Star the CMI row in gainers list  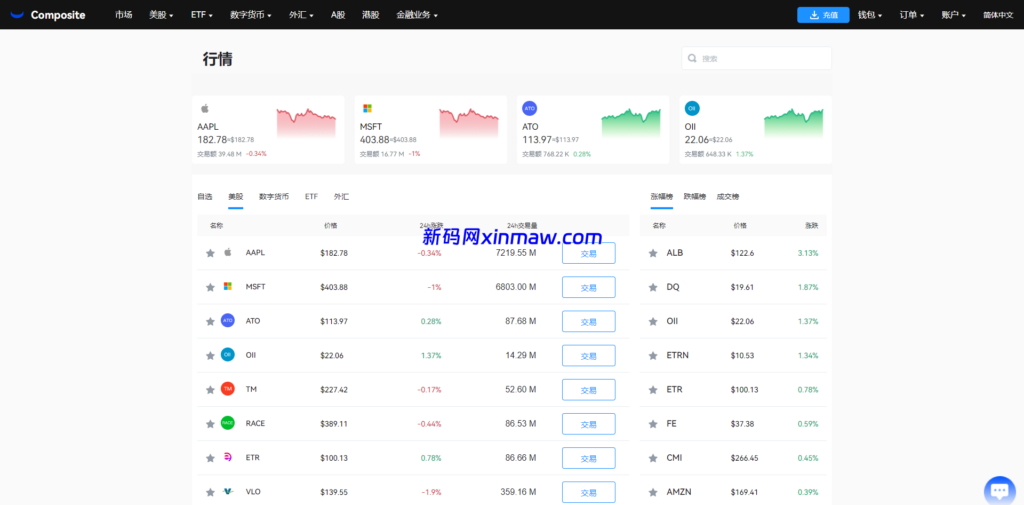(652, 458)
